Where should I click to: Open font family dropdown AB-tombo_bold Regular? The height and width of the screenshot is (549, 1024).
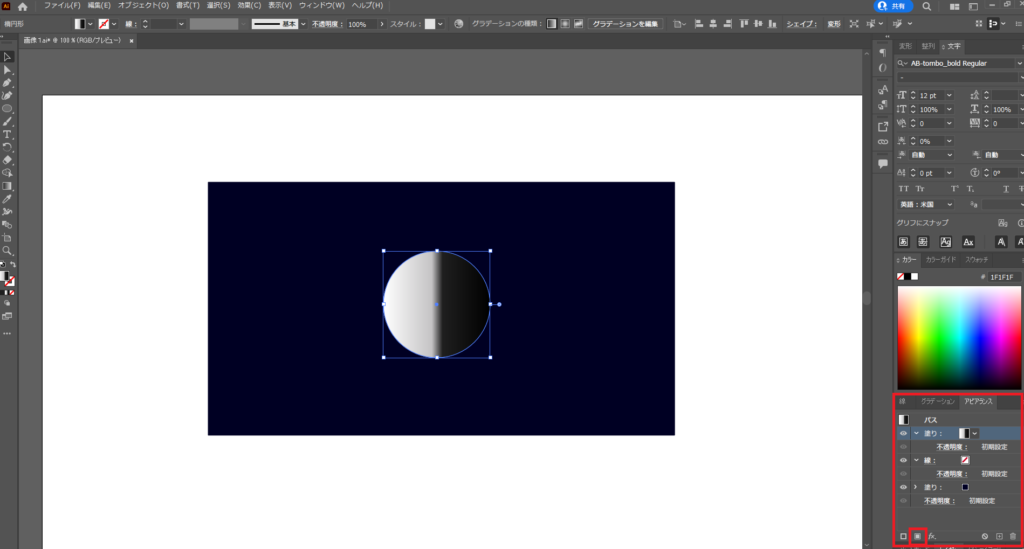tap(1019, 63)
